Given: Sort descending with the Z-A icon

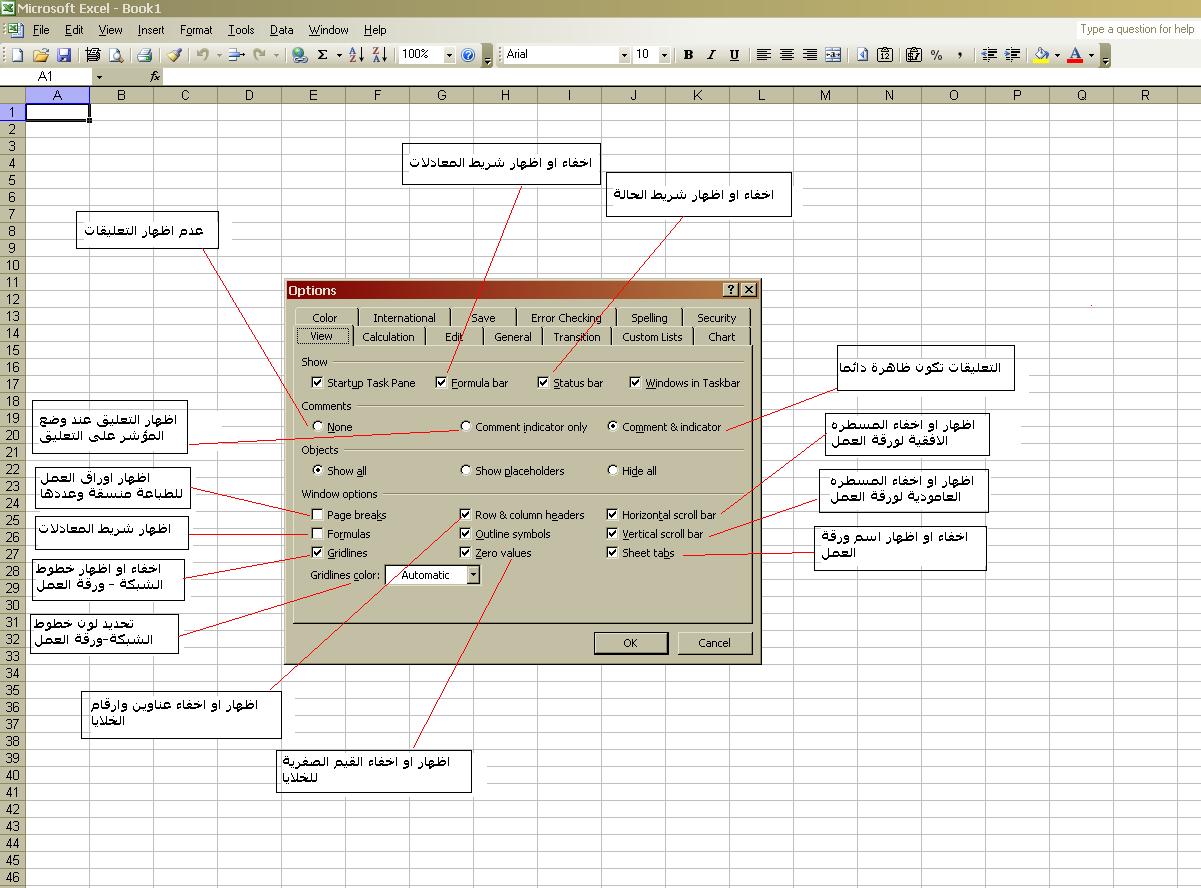Looking at the screenshot, I should 380,55.
